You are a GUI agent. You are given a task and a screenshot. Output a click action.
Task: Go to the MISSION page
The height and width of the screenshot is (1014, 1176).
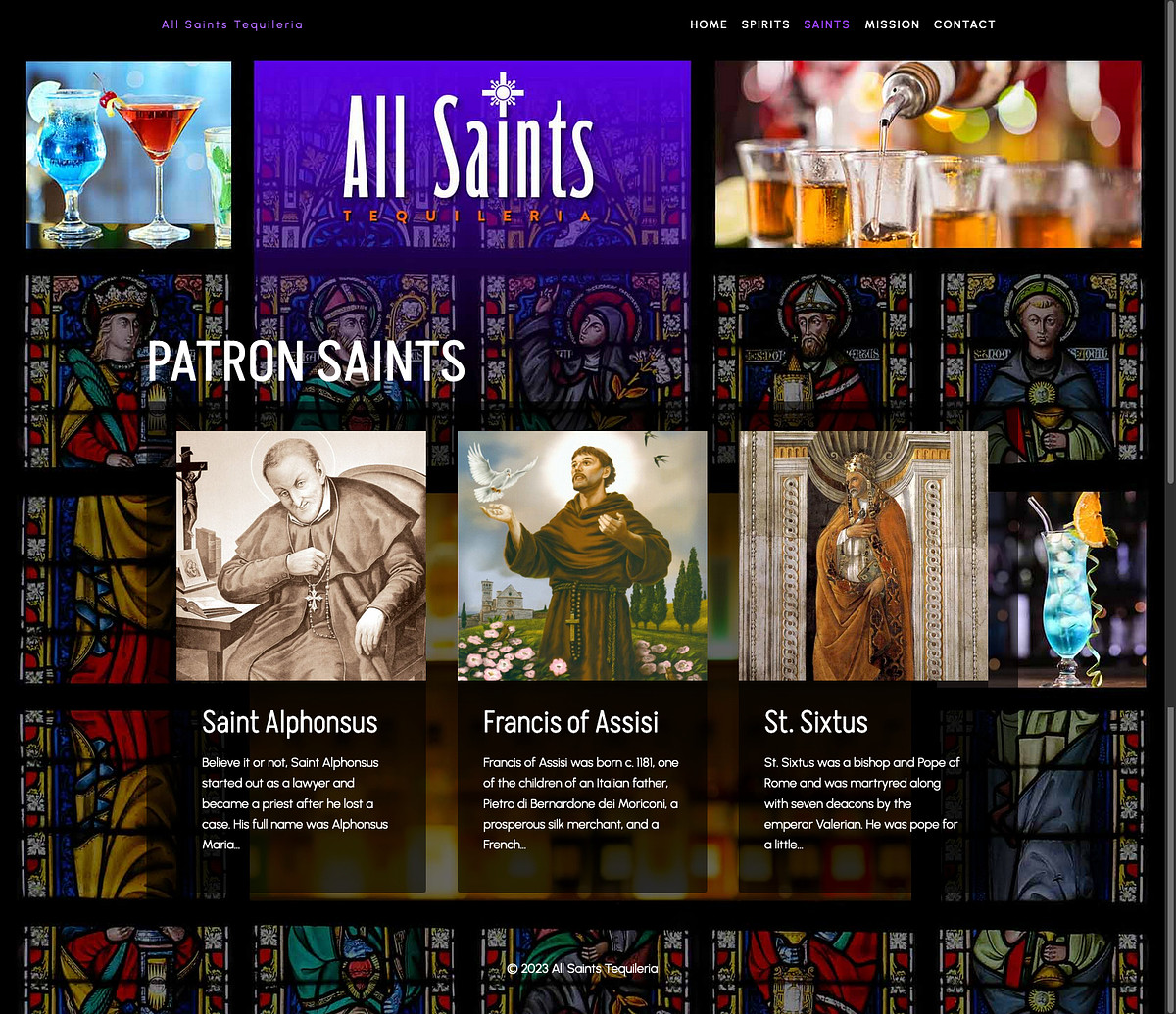(892, 24)
